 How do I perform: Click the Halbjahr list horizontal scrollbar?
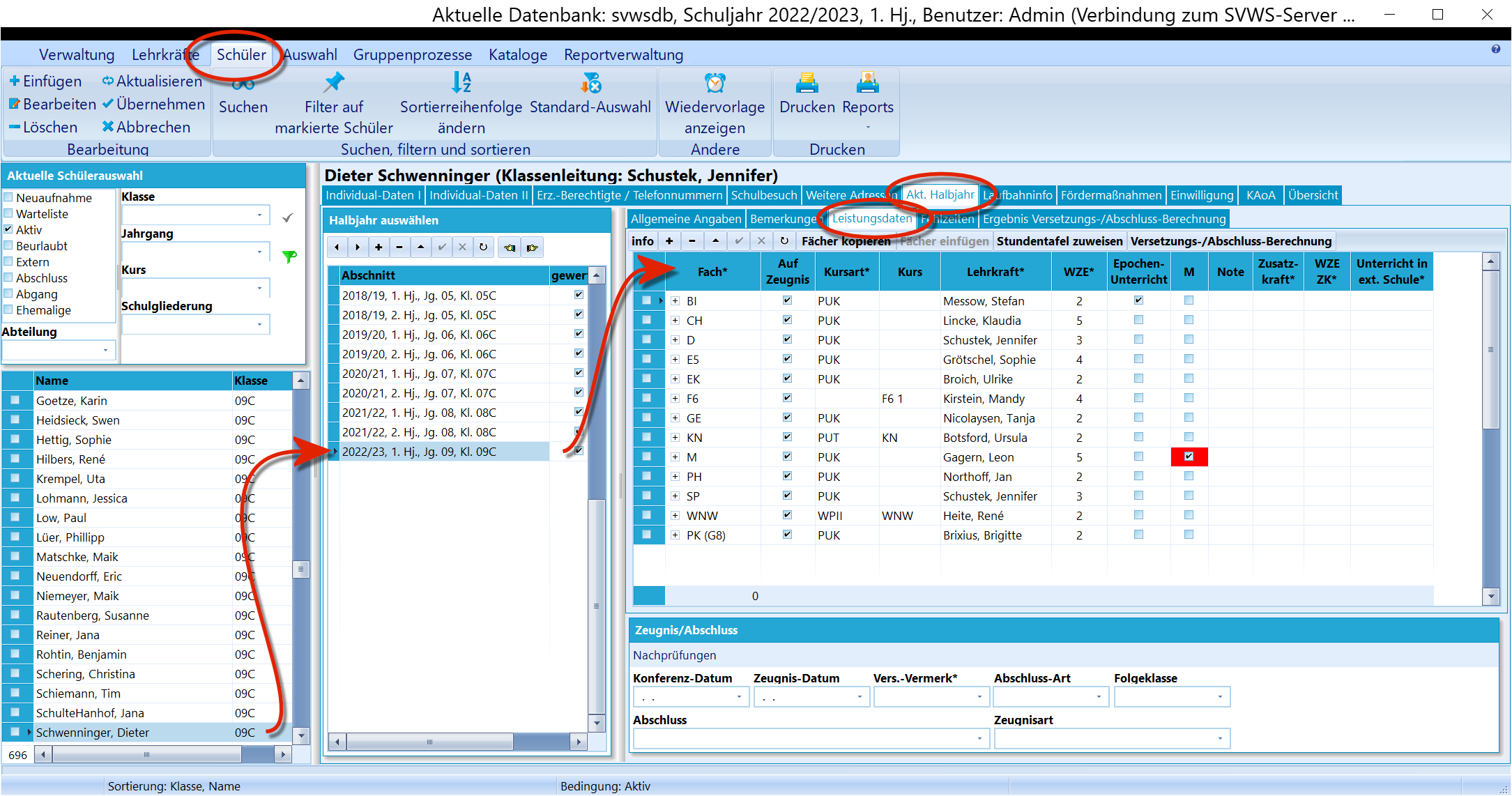tap(458, 742)
